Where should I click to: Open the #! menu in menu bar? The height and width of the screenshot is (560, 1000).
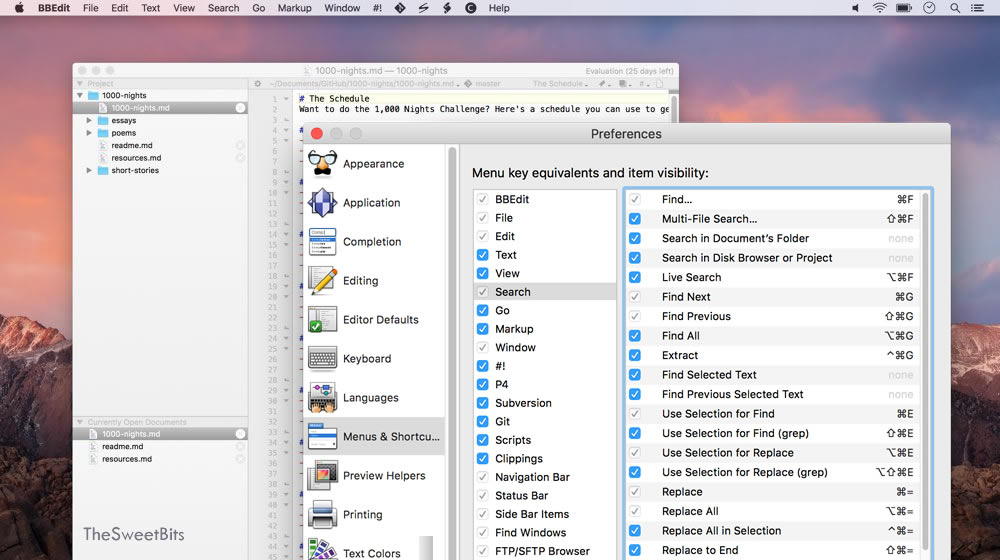[377, 8]
